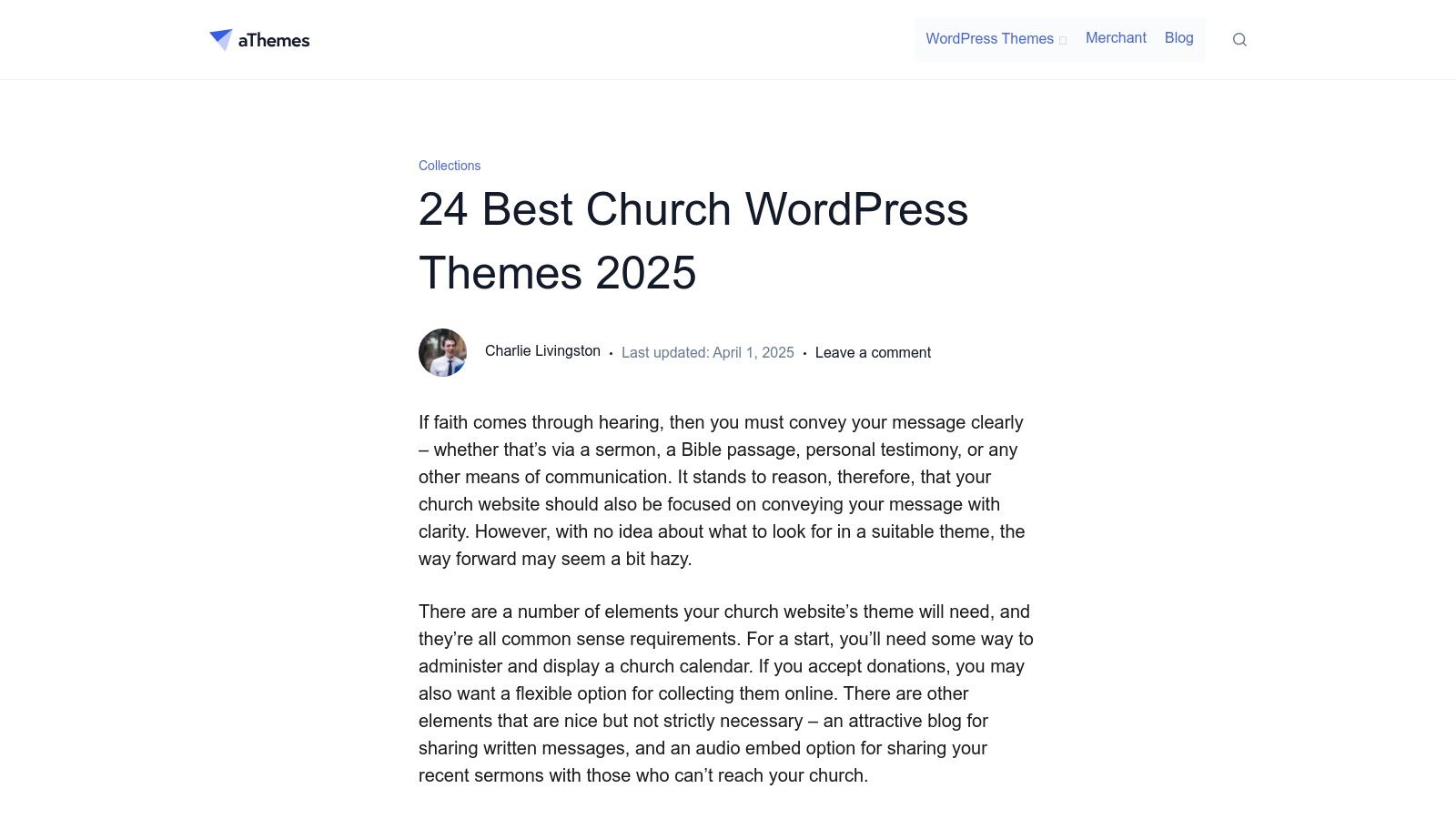The image size is (1456, 819).
Task: Click the avatar photo of Charlie Livingston
Action: pyautogui.click(x=442, y=352)
